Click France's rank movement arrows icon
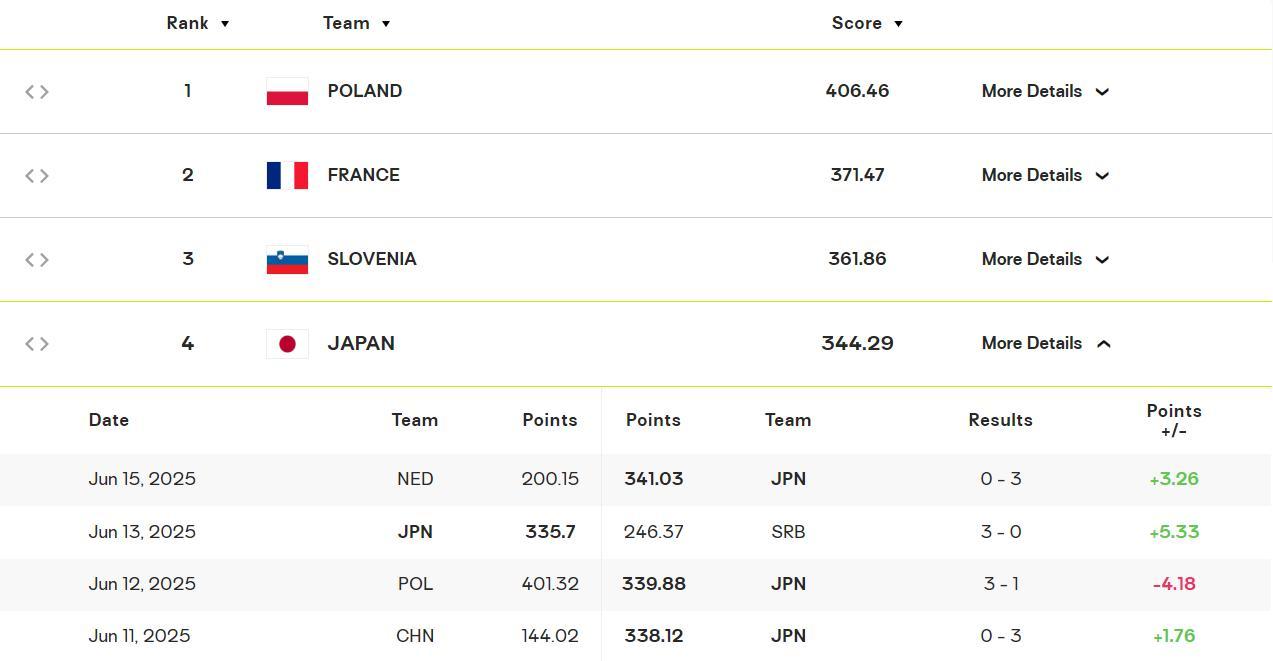The height and width of the screenshot is (661, 1273). tap(37, 176)
